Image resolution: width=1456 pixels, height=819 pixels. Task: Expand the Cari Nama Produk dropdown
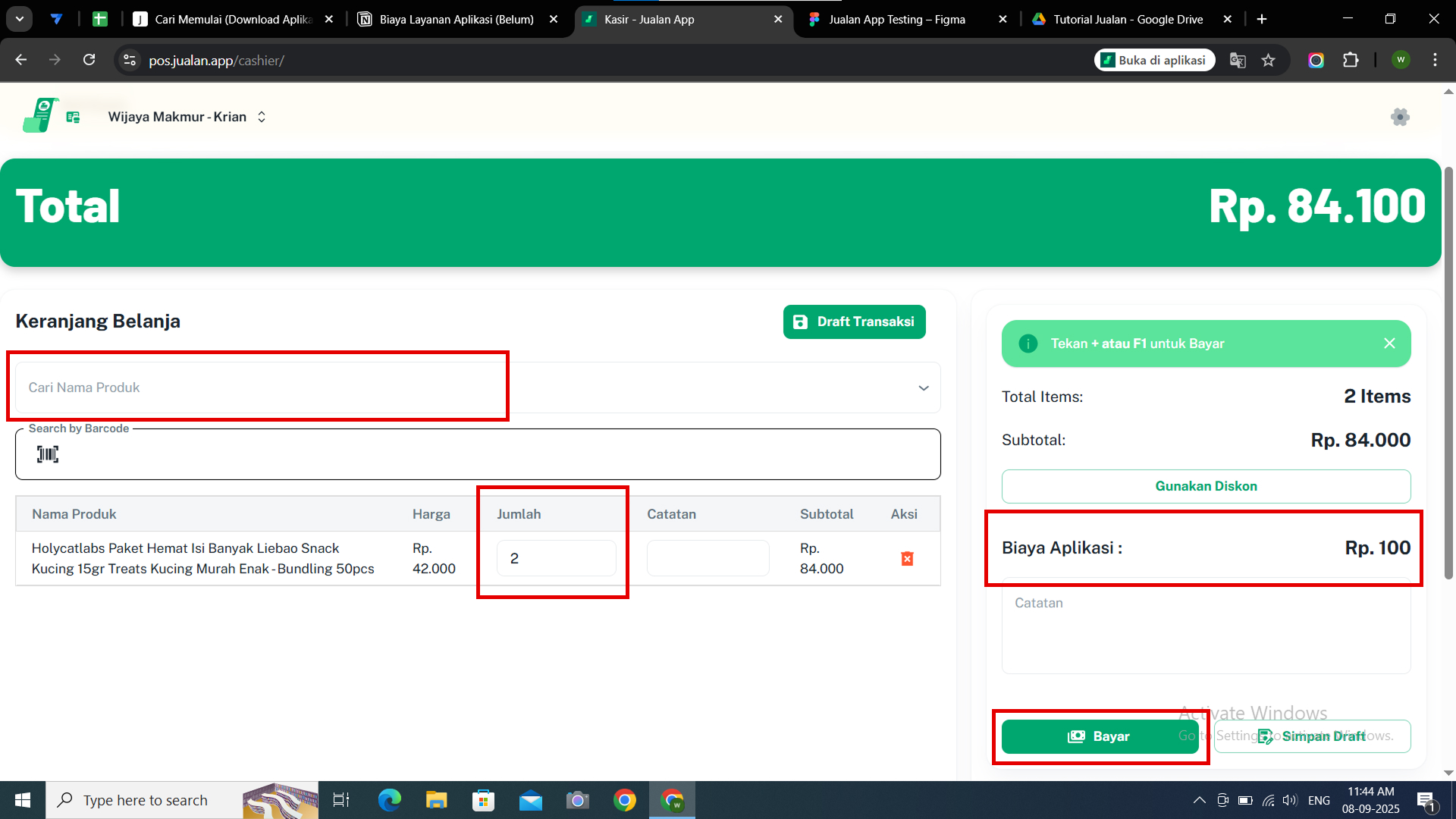(x=923, y=388)
